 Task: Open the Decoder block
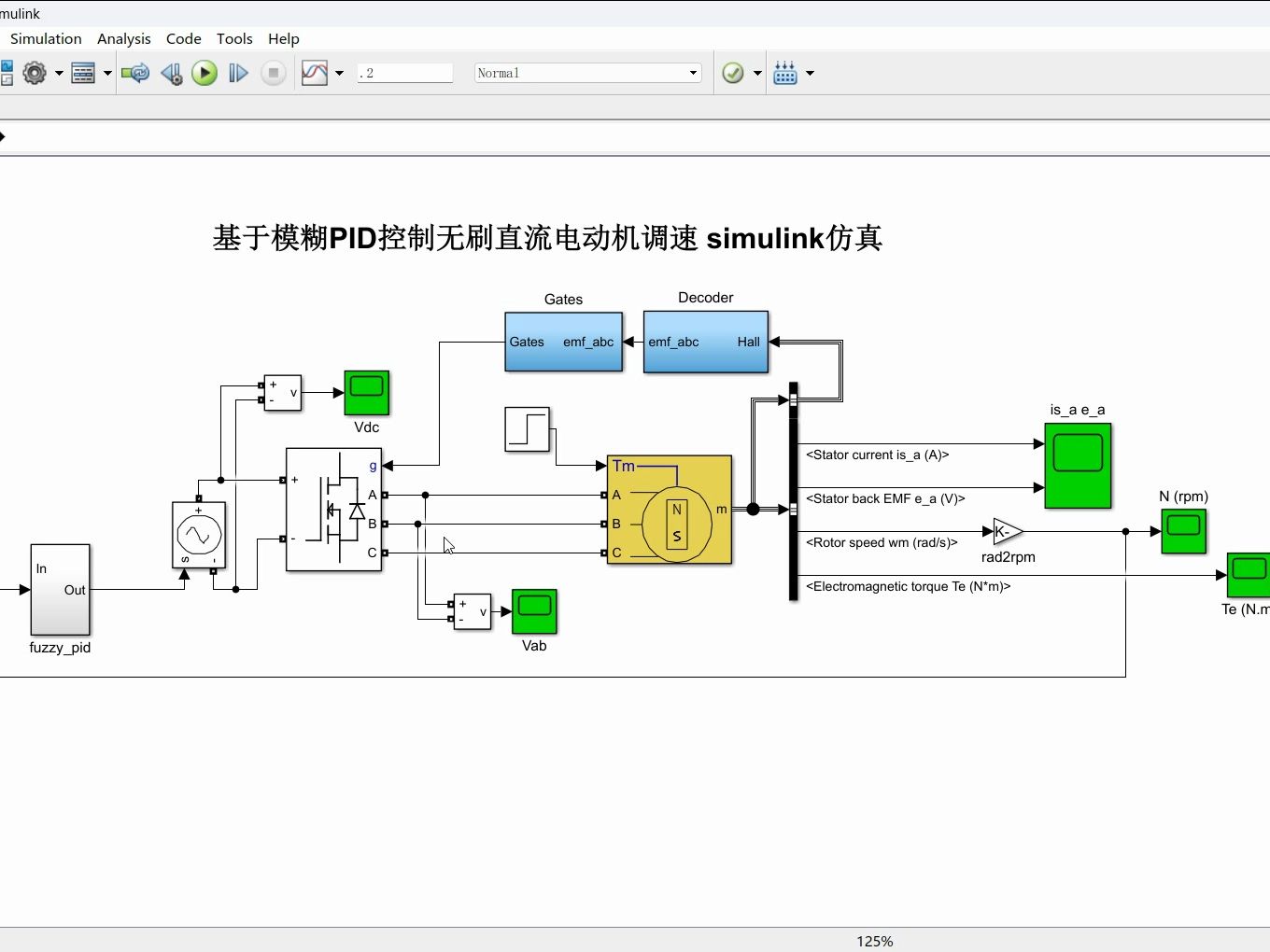(705, 343)
